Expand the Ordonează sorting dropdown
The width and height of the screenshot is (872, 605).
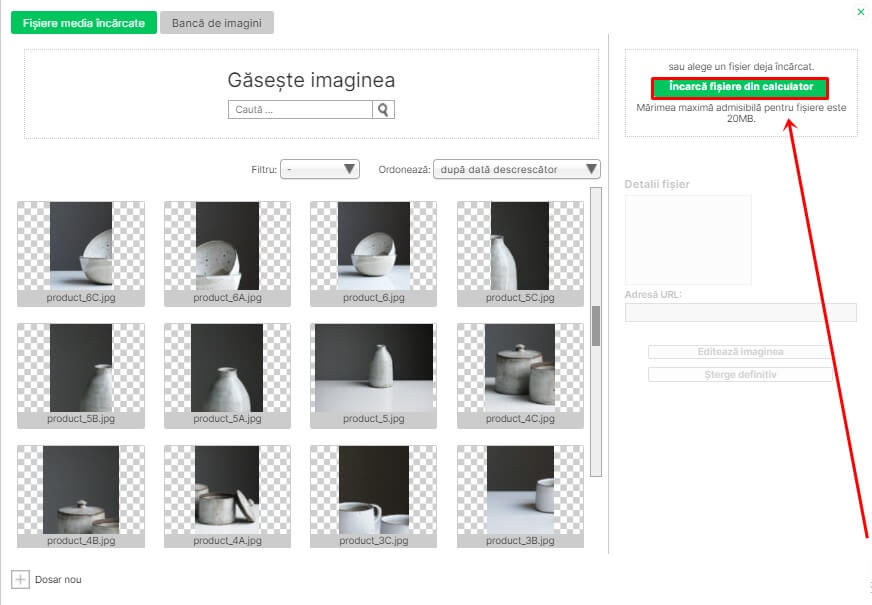[516, 169]
